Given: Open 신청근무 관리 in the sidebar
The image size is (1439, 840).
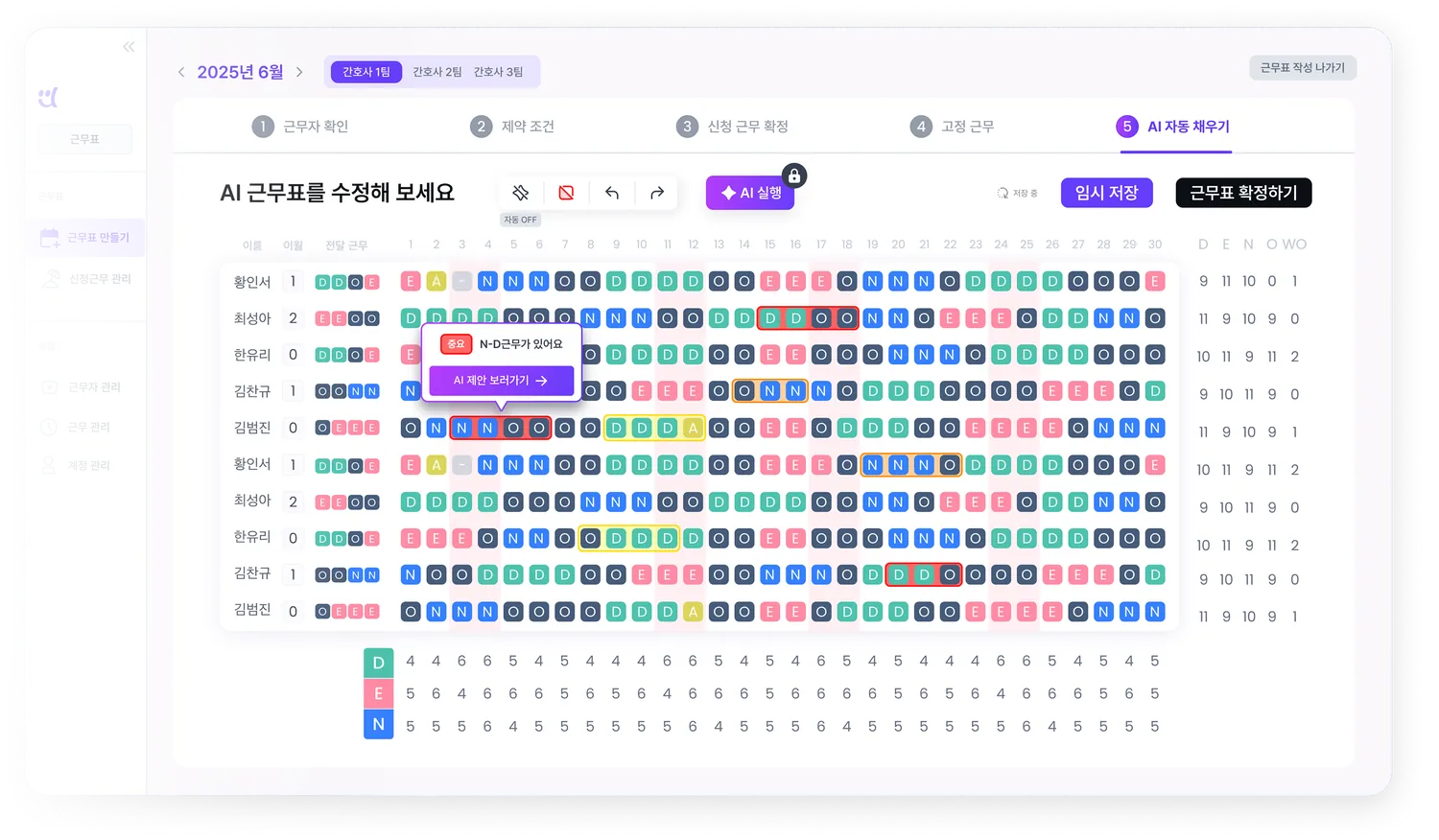Looking at the screenshot, I should pyautogui.click(x=86, y=279).
